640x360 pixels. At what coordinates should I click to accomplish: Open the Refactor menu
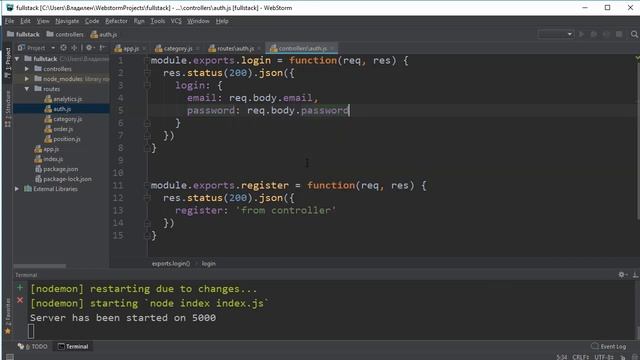click(116, 21)
